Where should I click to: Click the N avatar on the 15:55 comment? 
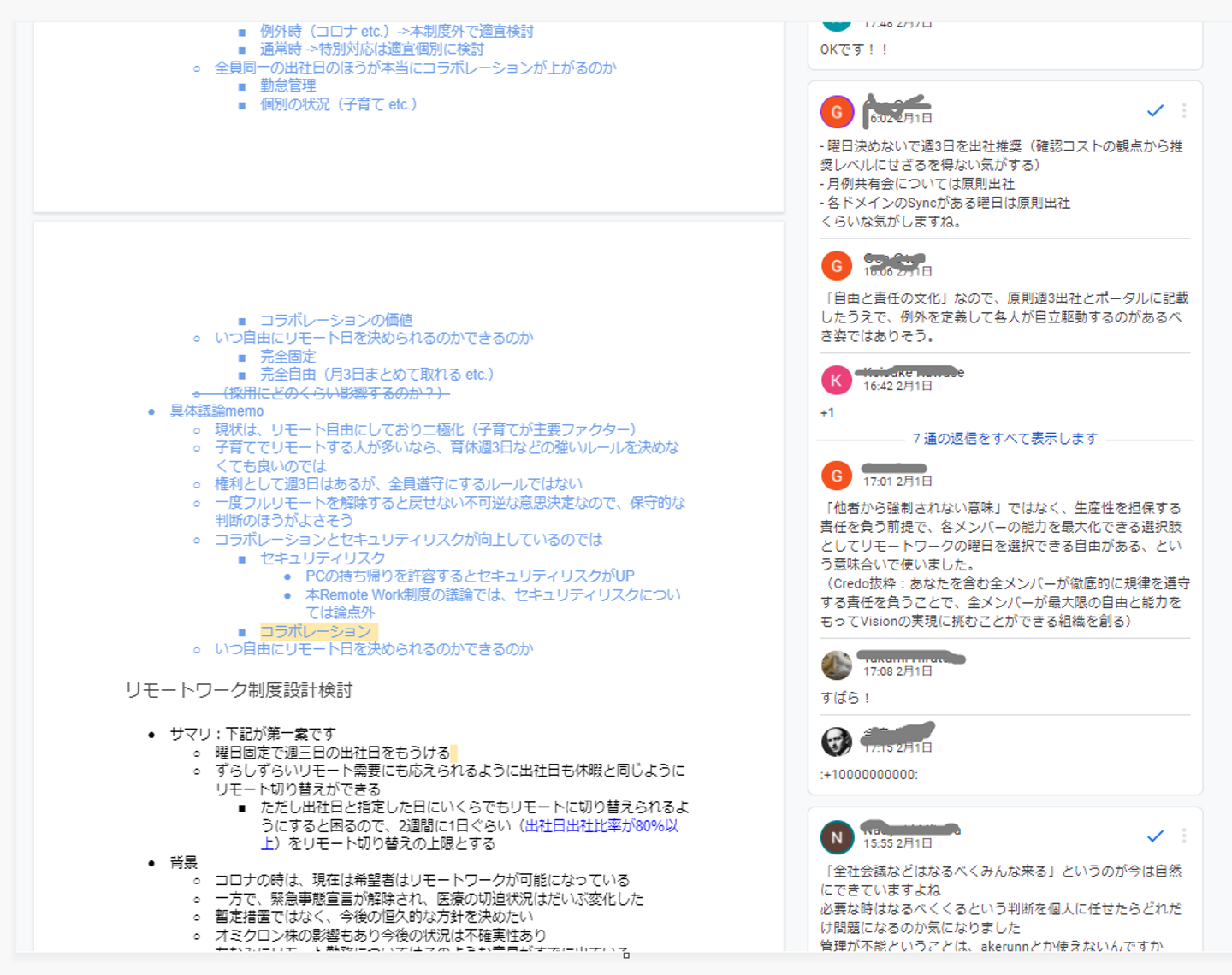point(837,838)
